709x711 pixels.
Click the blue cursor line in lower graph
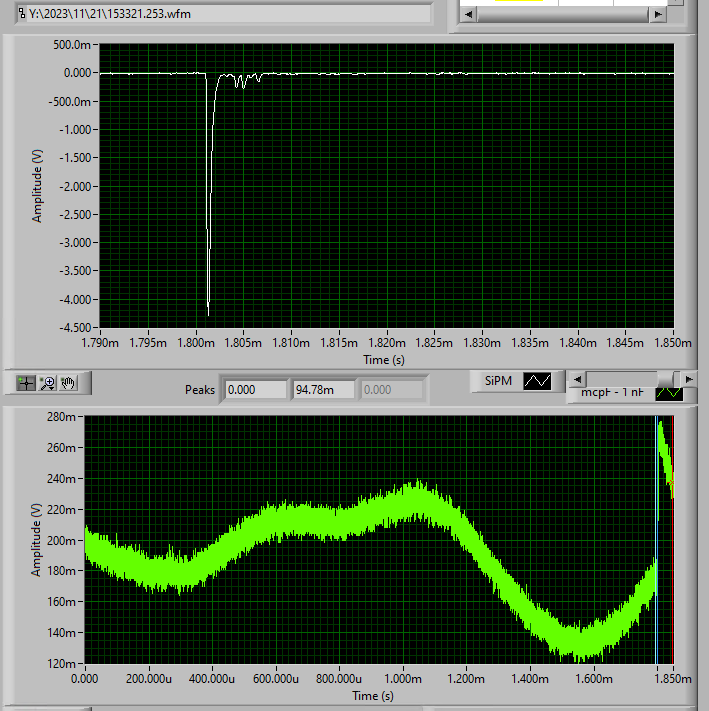coord(656,540)
